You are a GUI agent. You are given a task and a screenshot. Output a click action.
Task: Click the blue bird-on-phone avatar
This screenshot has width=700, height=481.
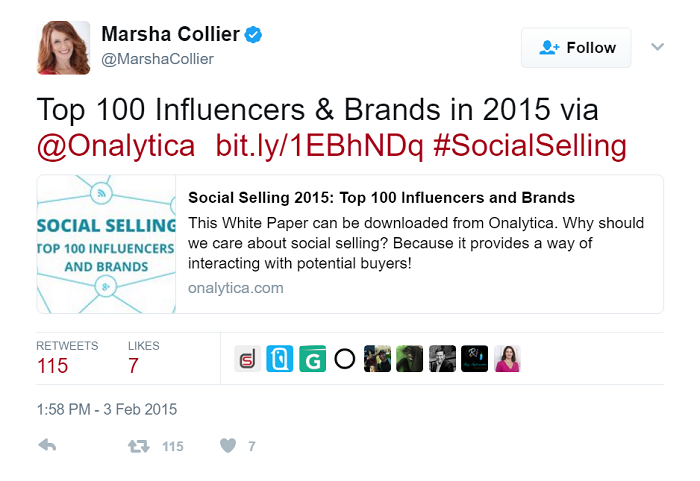280,359
